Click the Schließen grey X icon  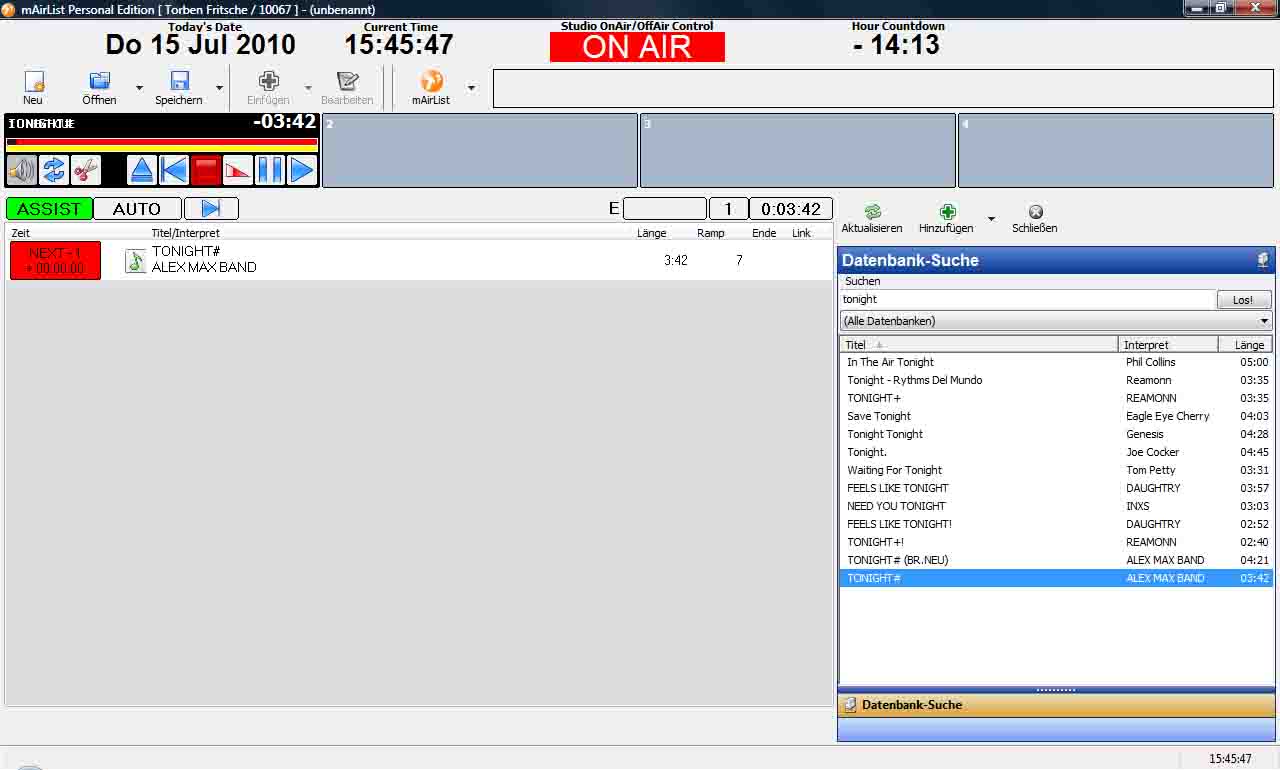(1035, 212)
